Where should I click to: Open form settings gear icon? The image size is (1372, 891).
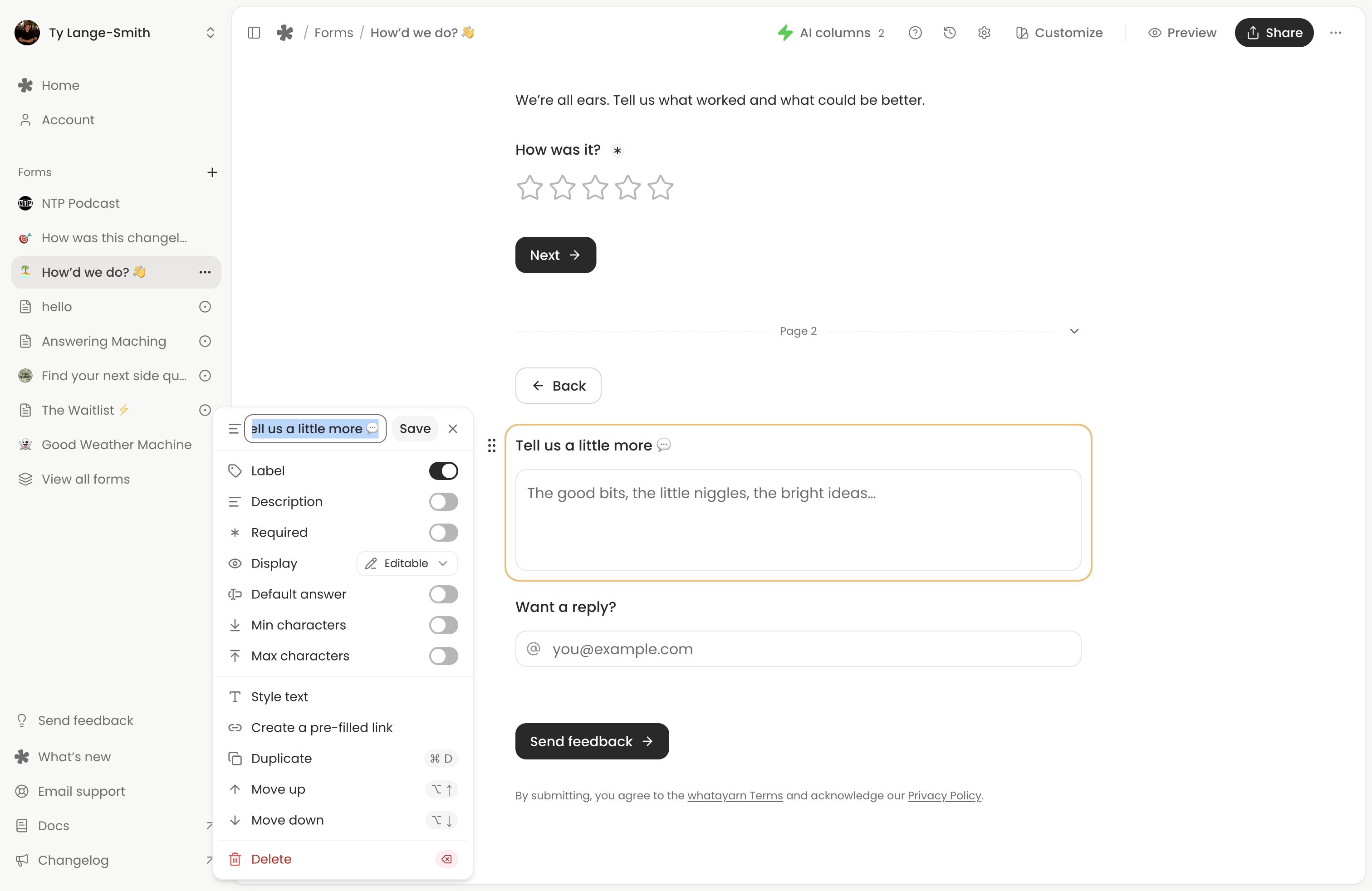tap(984, 33)
